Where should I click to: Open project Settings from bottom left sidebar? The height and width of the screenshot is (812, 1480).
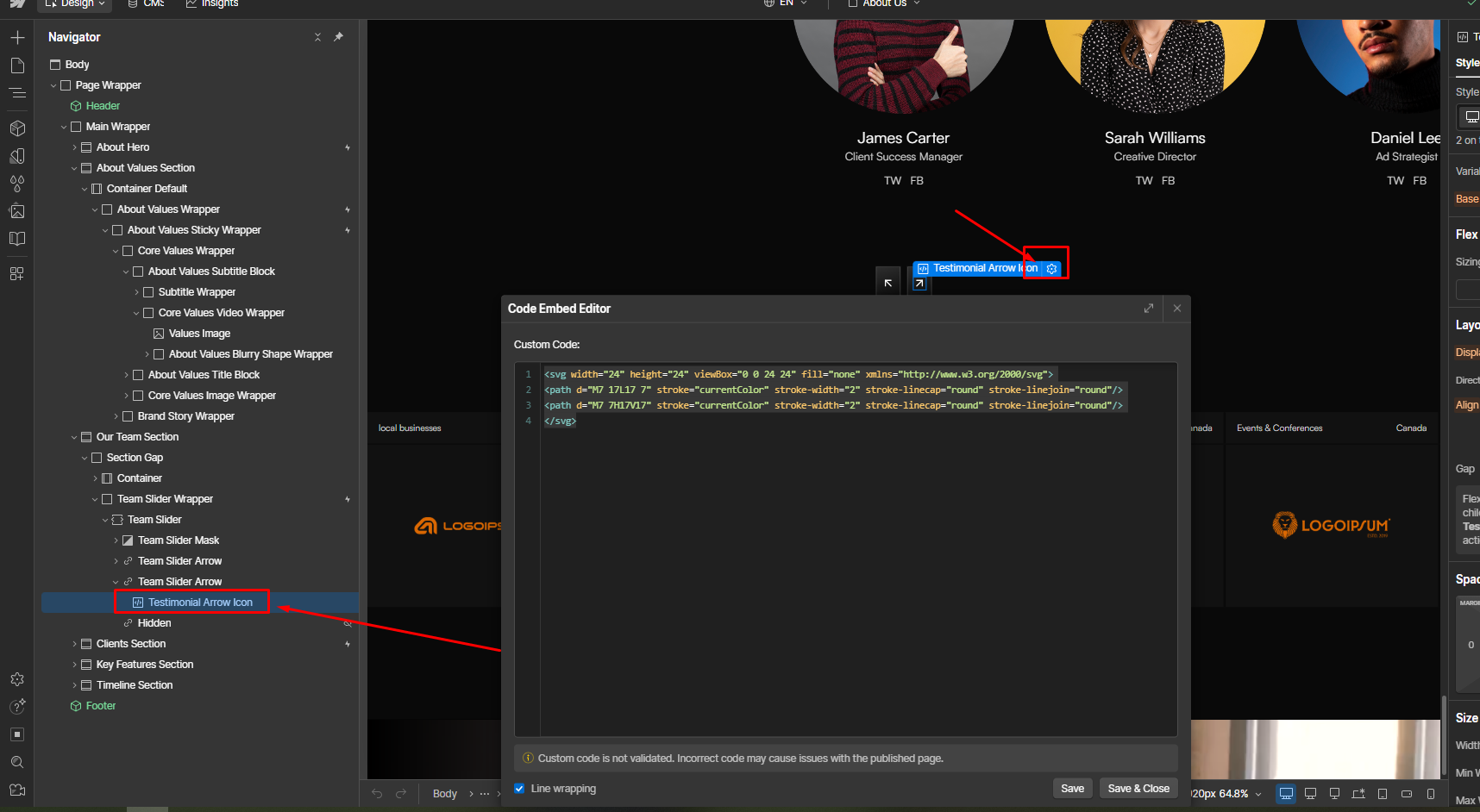click(17, 678)
